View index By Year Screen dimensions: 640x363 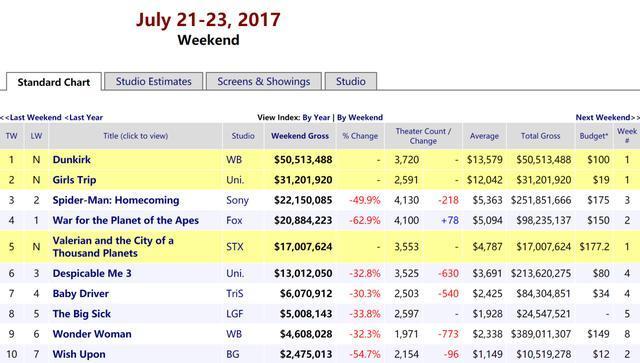pyautogui.click(x=316, y=118)
